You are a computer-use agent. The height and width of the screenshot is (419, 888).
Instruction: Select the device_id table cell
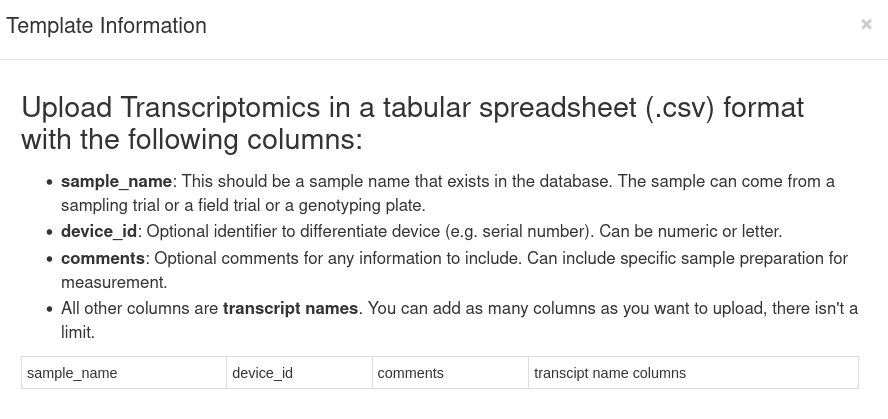click(299, 373)
